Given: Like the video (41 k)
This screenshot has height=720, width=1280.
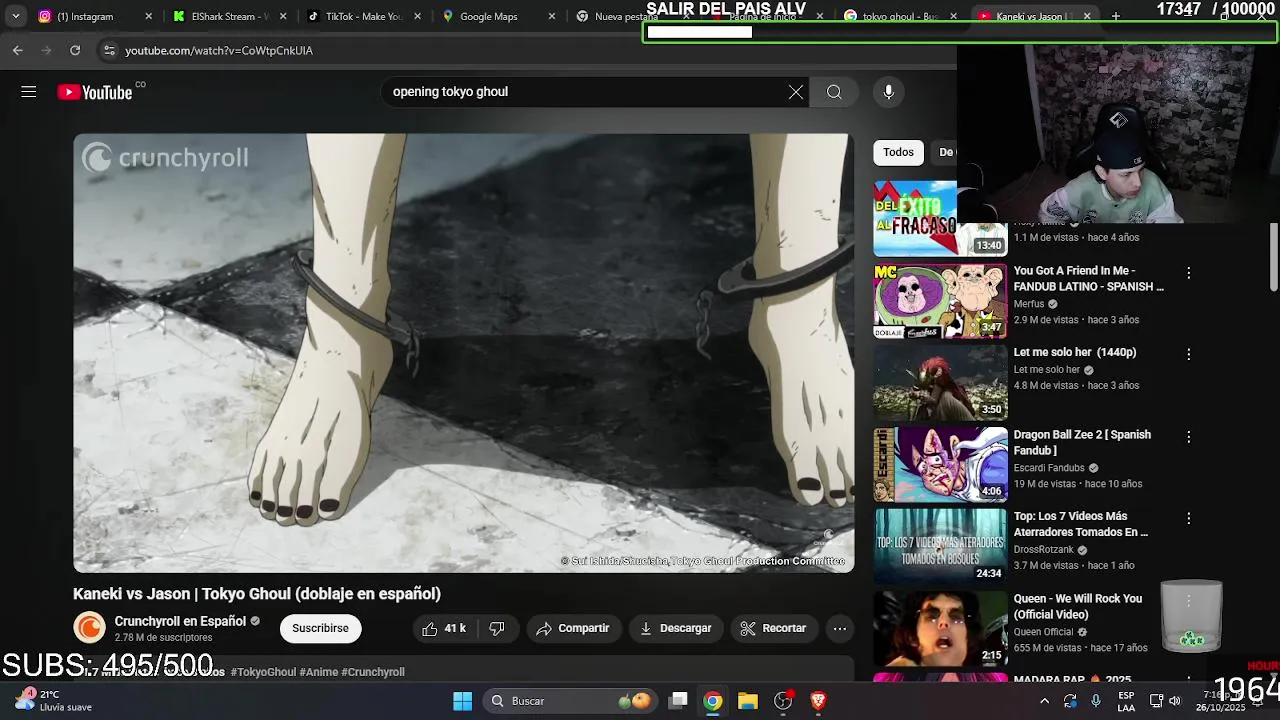Looking at the screenshot, I should click(444, 628).
